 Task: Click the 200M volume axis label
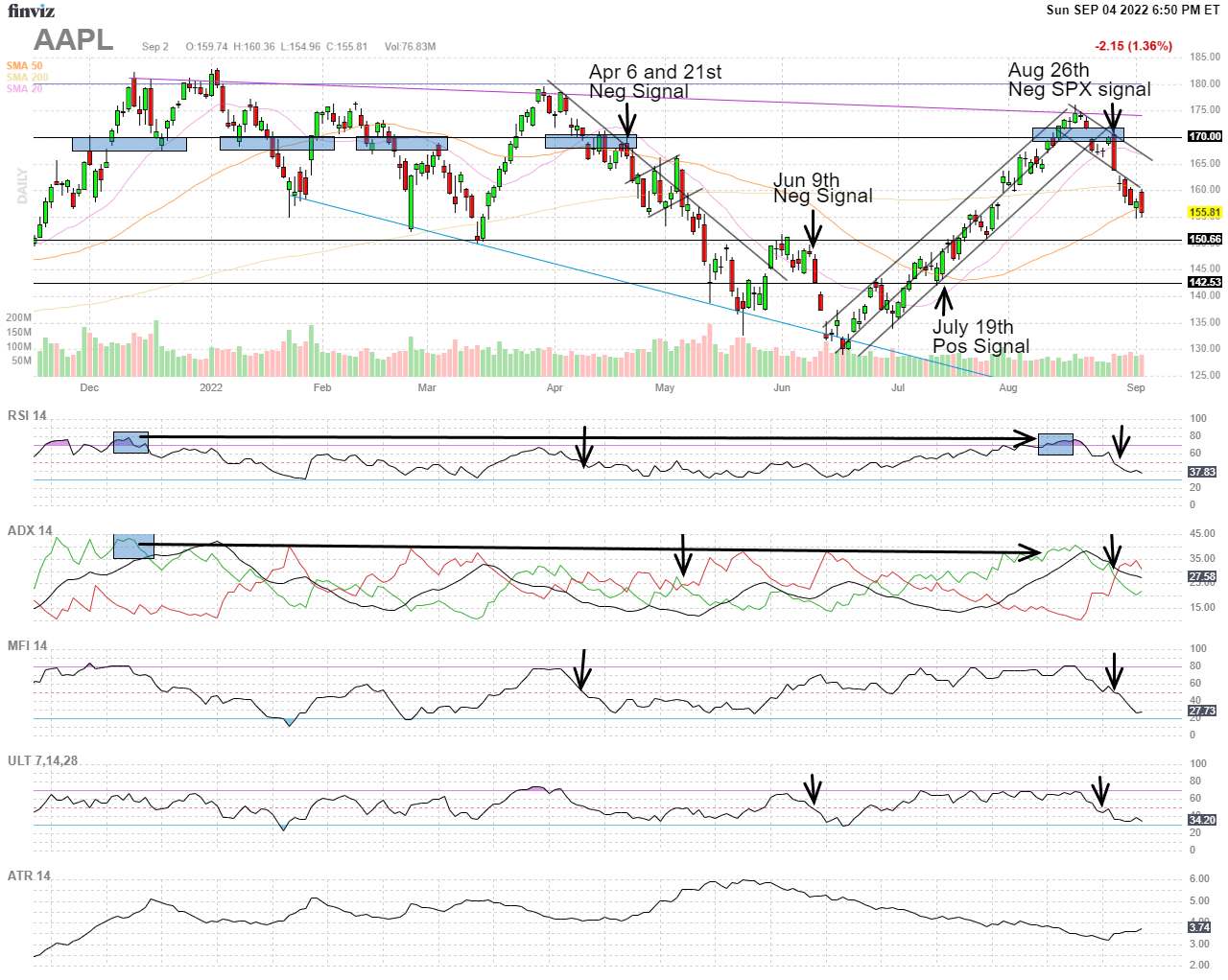coord(18,317)
